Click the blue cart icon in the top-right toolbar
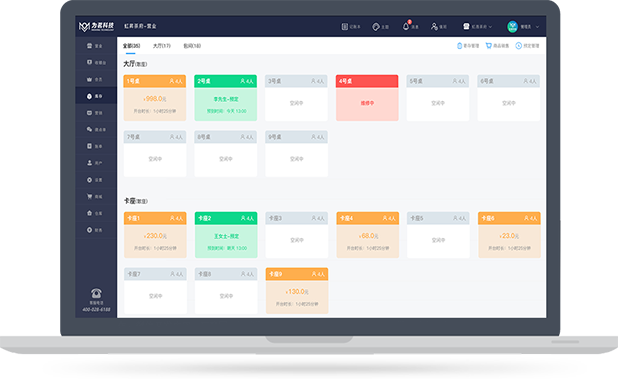 pyautogui.click(x=489, y=46)
